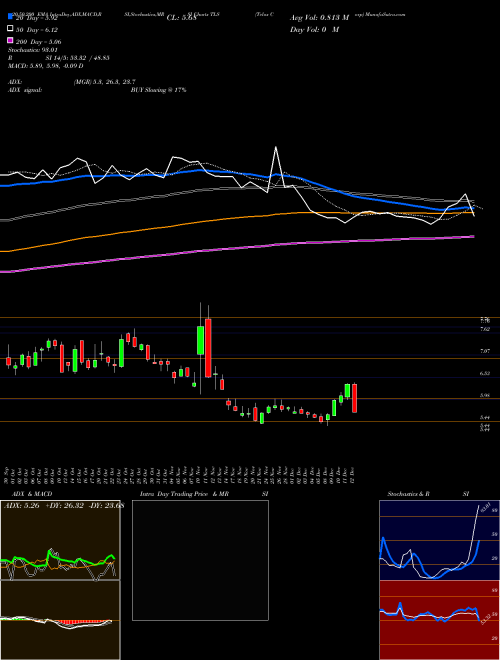Click the 7.07 price axis label
The image size is (500, 660).
[x=485, y=351]
